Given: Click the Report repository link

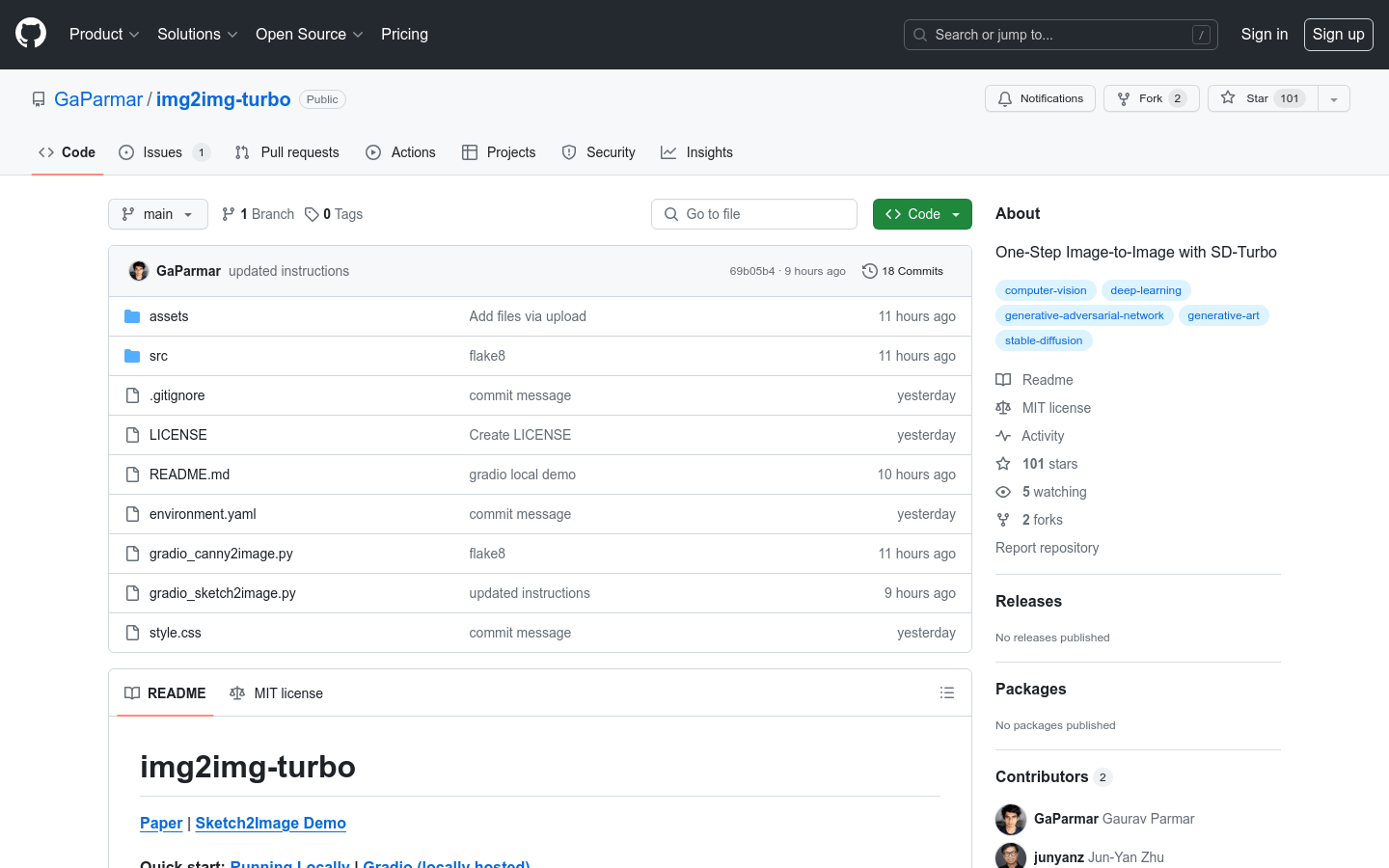Looking at the screenshot, I should coord(1048,548).
